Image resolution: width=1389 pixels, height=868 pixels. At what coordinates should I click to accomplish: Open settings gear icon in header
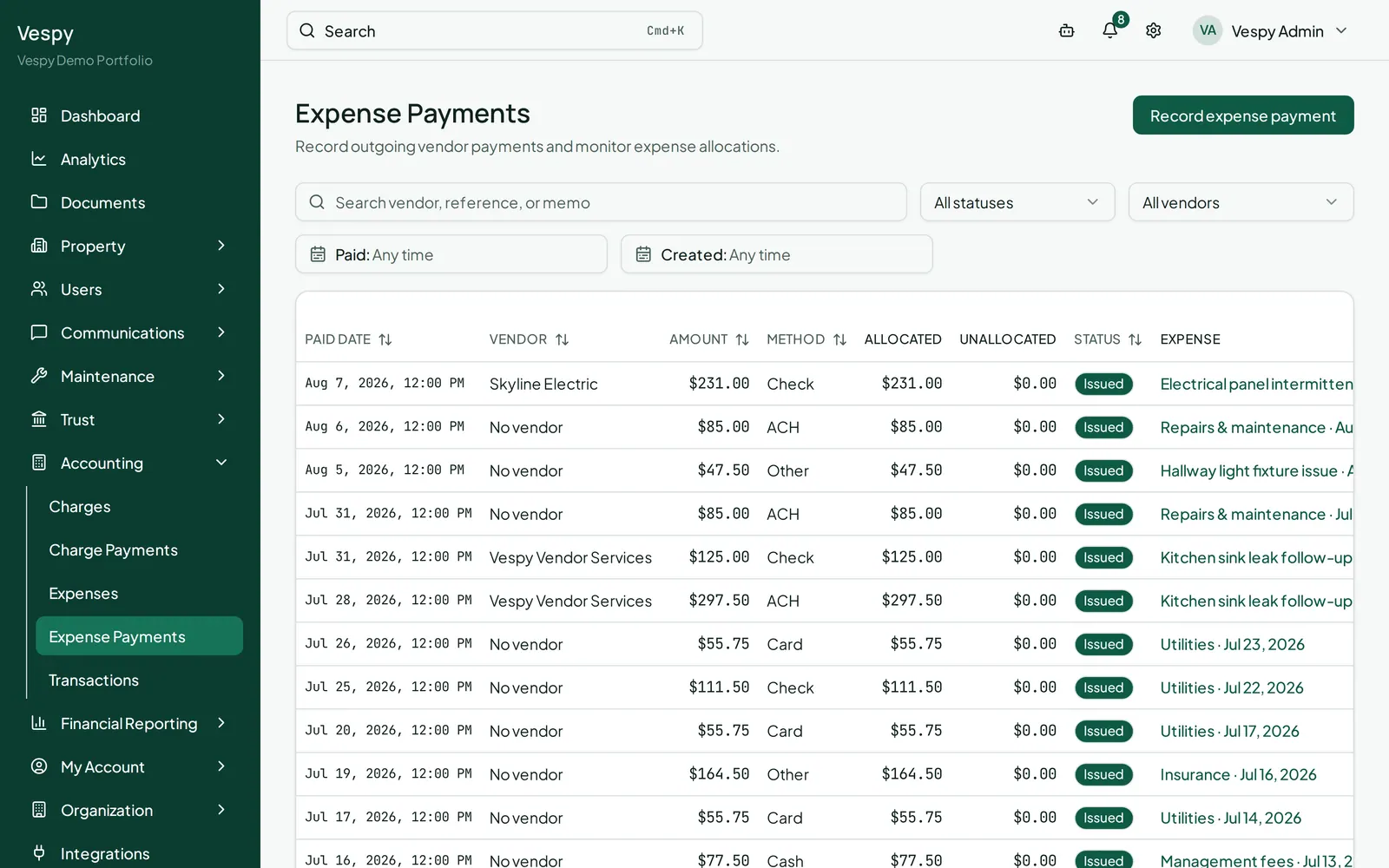click(1154, 31)
